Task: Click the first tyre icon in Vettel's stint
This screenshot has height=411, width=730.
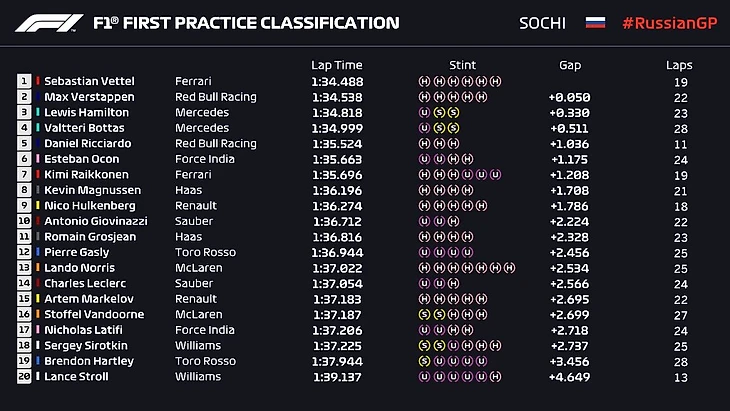Action: point(424,81)
